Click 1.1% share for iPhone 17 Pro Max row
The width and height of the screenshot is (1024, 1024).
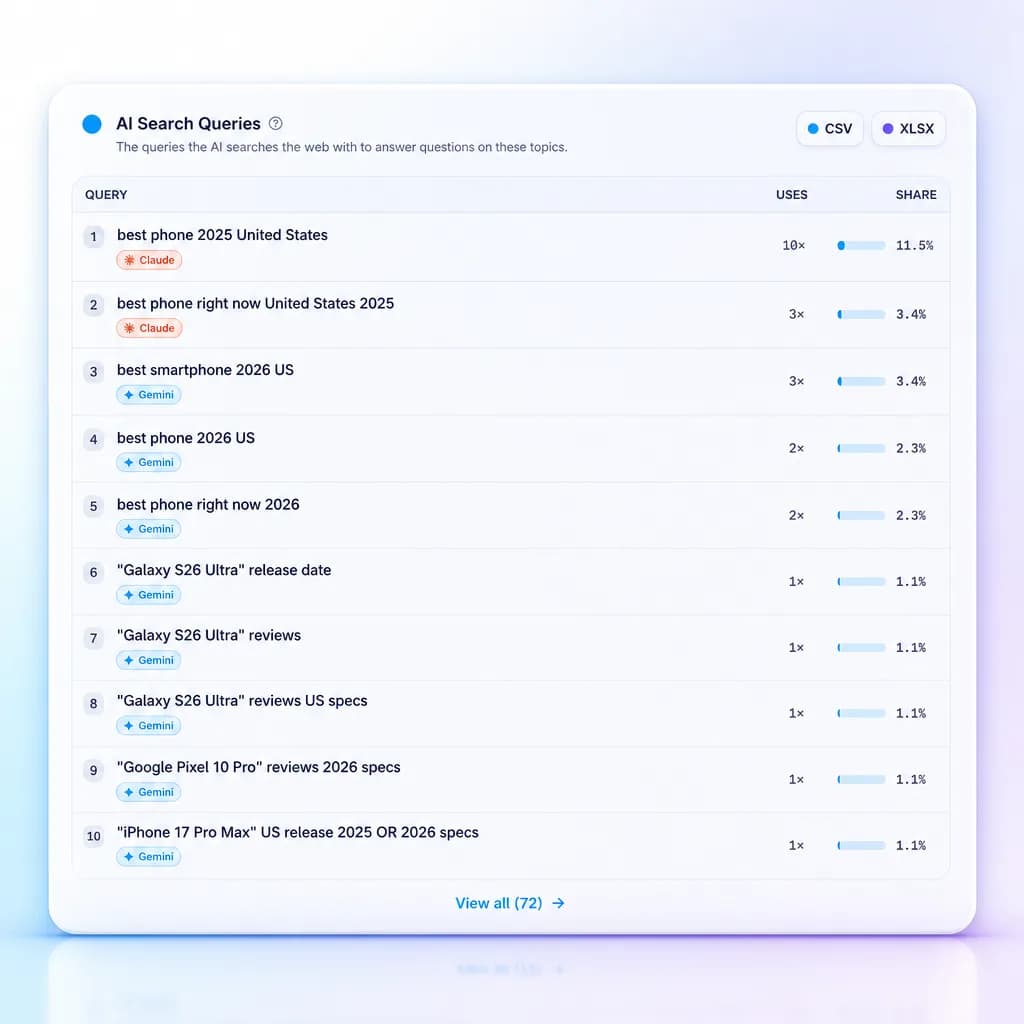[910, 845]
